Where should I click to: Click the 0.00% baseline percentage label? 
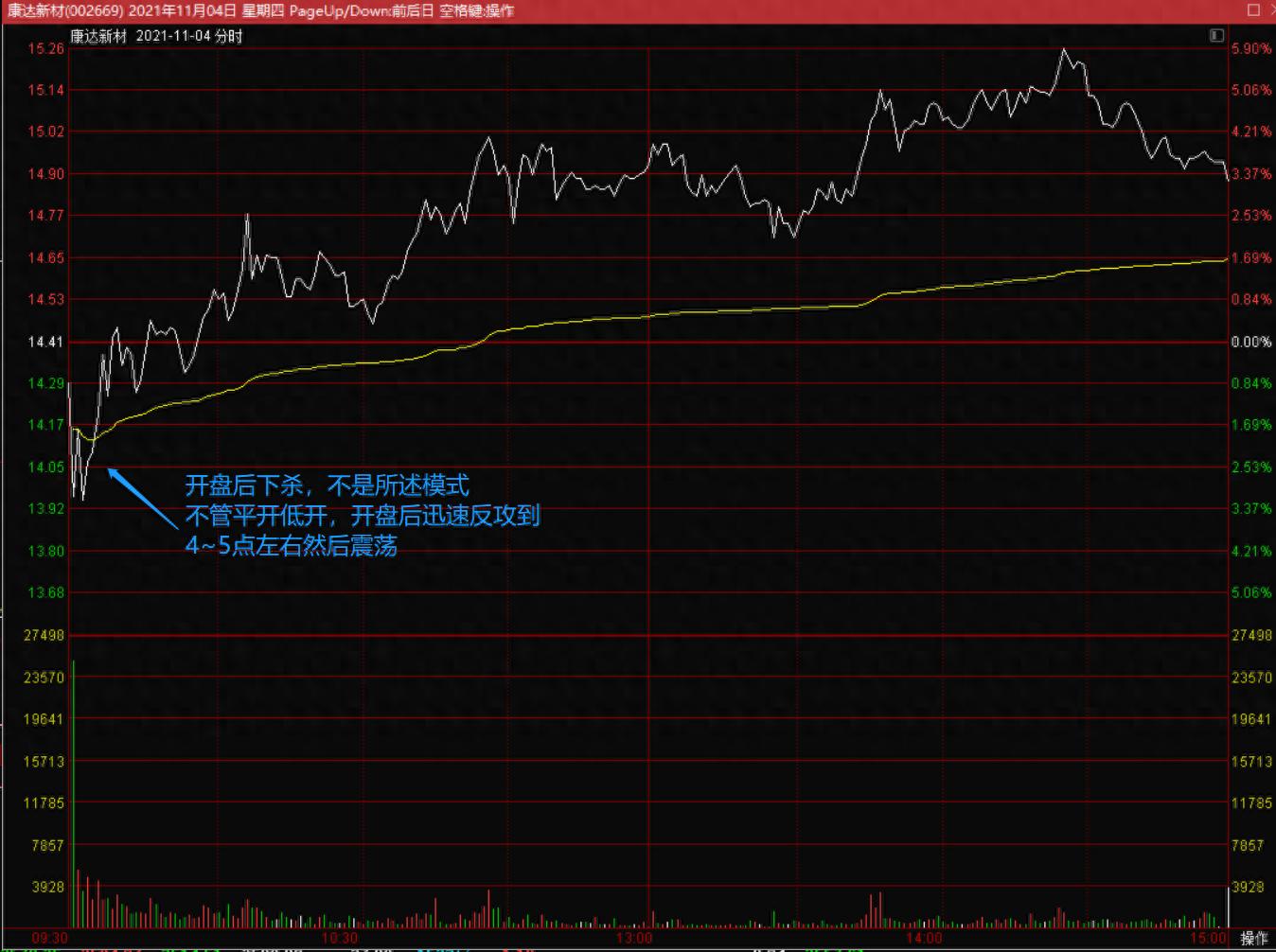point(1250,342)
